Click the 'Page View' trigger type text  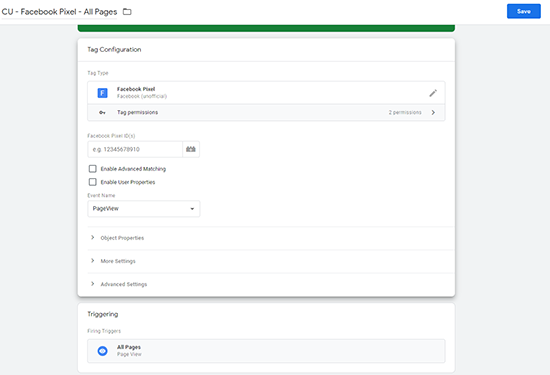tap(129, 354)
